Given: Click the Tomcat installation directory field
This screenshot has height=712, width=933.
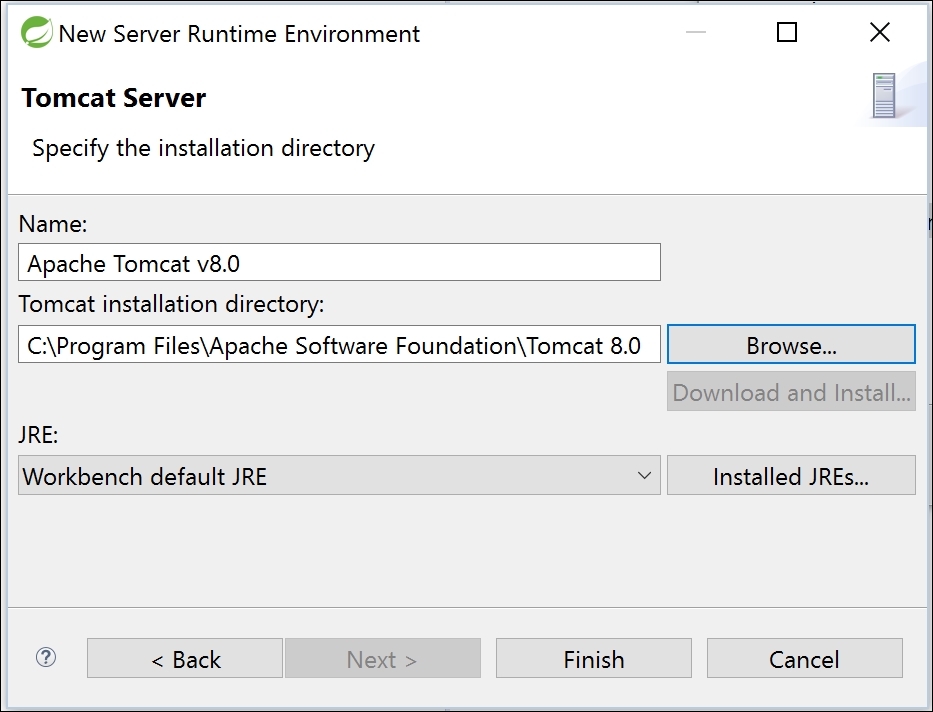Looking at the screenshot, I should coord(339,344).
